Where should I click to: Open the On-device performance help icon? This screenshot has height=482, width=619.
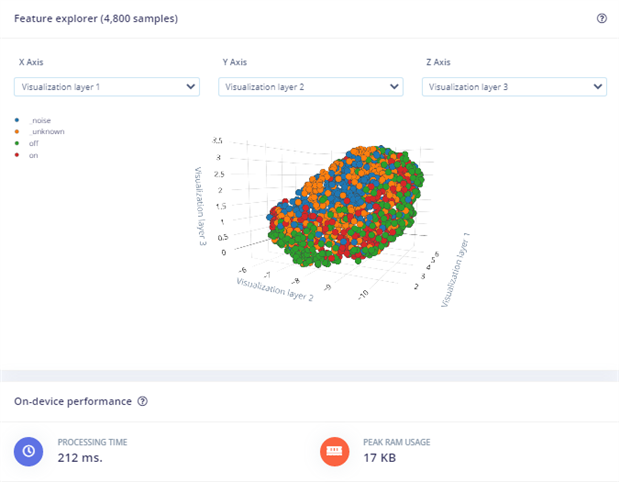coord(143,401)
